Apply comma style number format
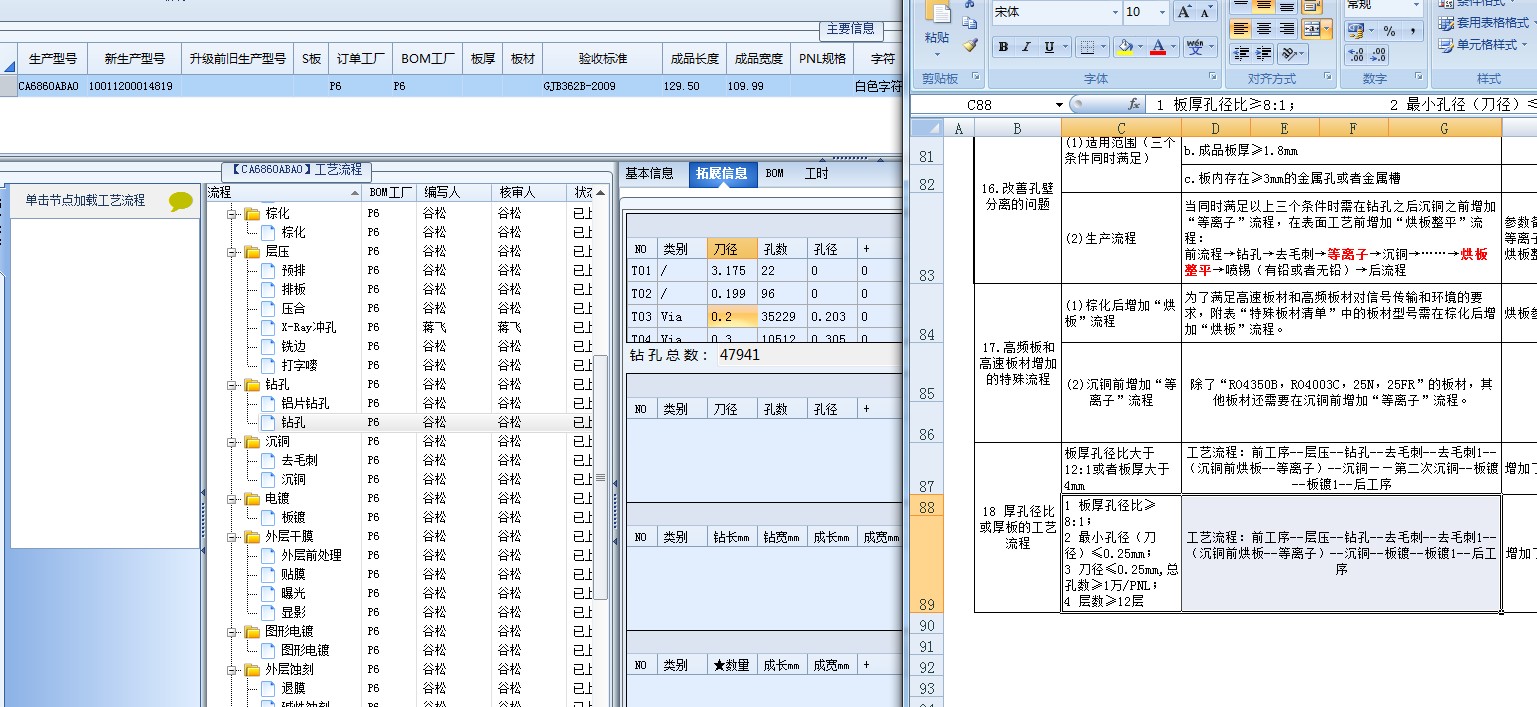This screenshot has height=707, width=1537. 1413,32
